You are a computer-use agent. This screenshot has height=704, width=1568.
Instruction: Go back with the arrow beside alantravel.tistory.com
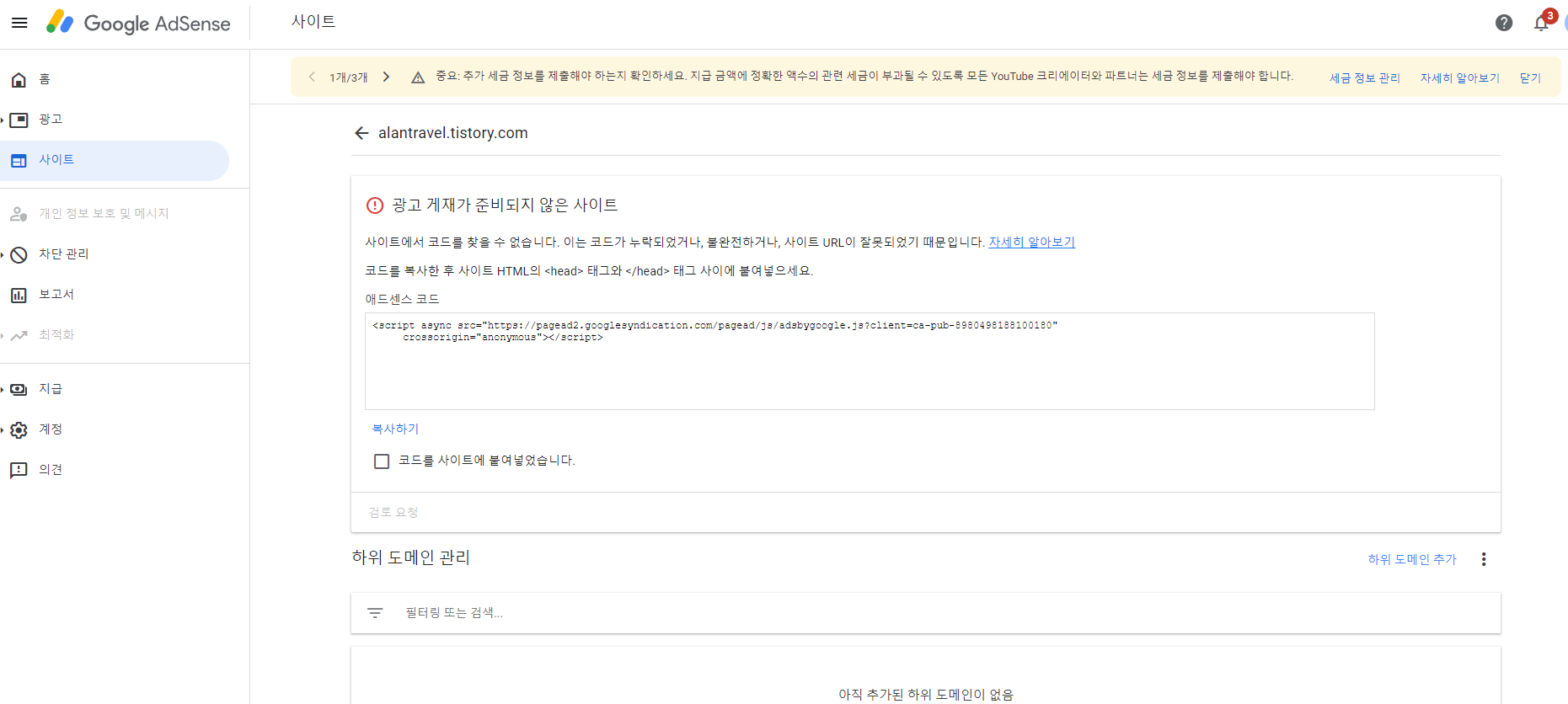click(361, 133)
